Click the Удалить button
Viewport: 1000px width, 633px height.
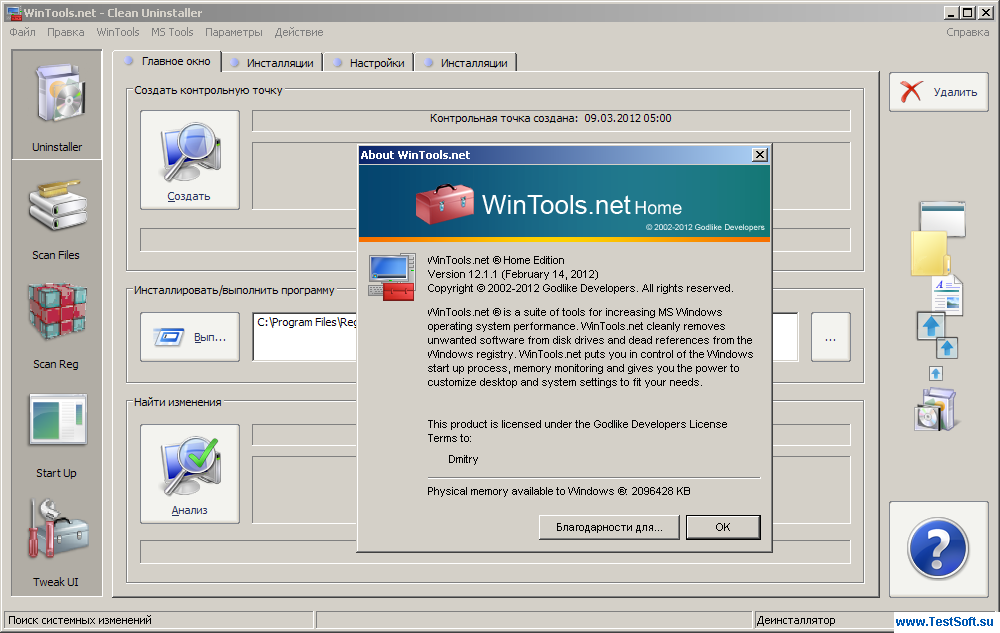tap(939, 92)
